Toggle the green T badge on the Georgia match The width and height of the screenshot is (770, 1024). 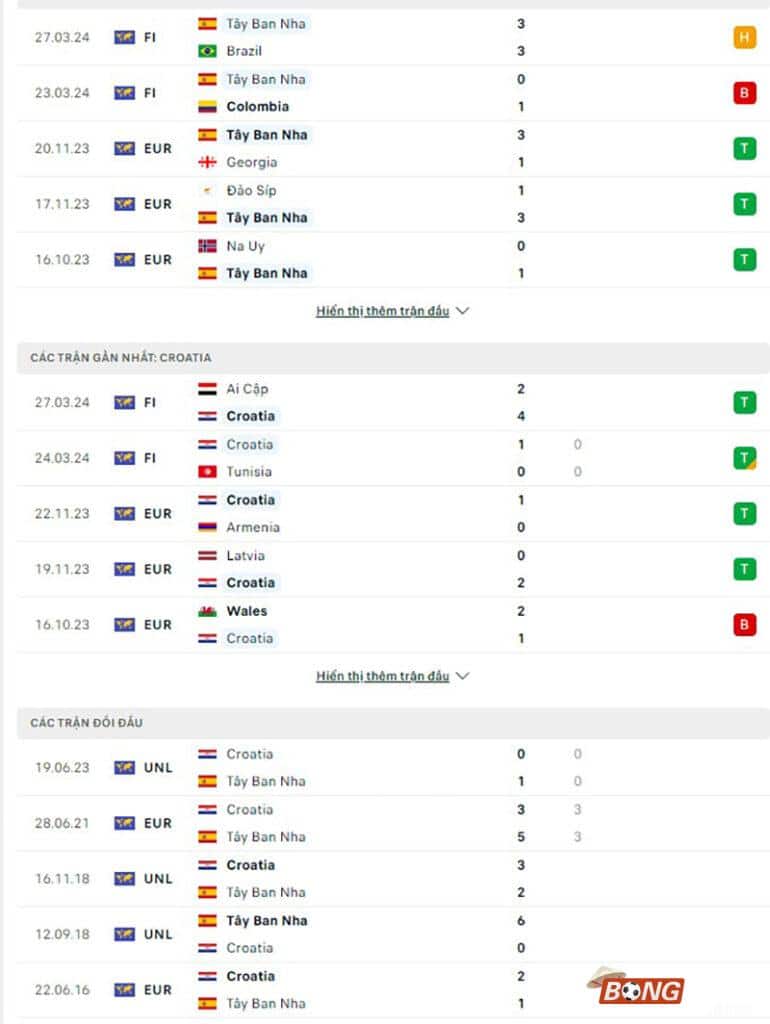[x=744, y=148]
